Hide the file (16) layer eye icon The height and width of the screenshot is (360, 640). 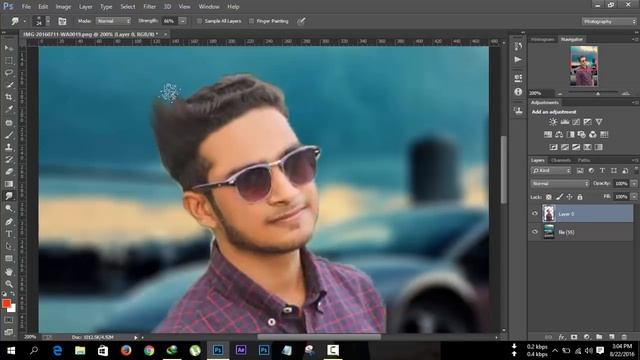pos(535,232)
